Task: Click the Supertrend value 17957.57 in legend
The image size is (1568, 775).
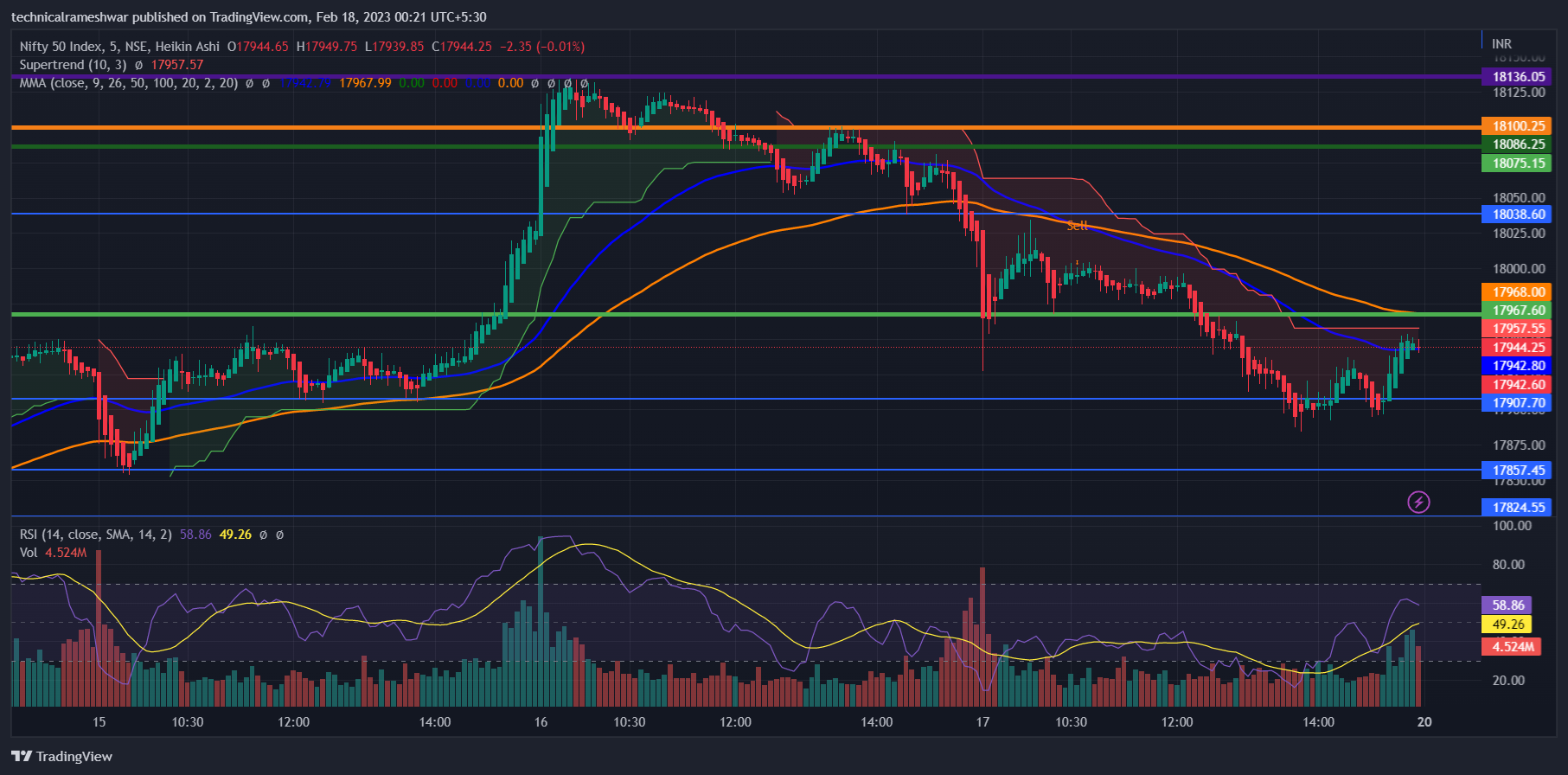Action: [177, 65]
